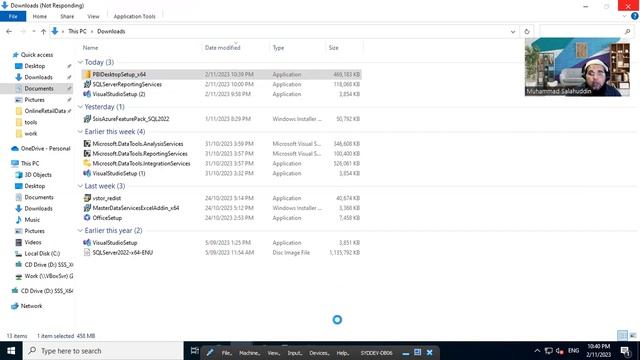Open 3D Objects folder
The height and width of the screenshot is (360, 640).
38,175
